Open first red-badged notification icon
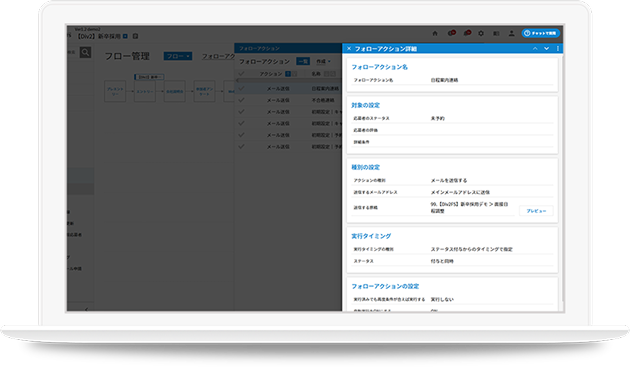Screen dimensions: 630x368 click(452, 33)
